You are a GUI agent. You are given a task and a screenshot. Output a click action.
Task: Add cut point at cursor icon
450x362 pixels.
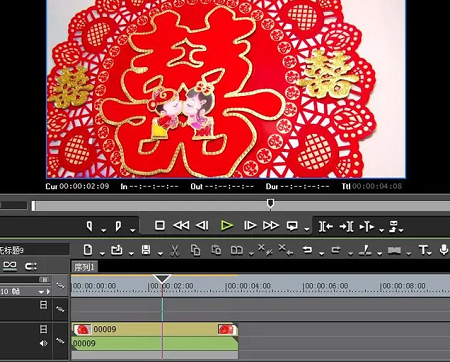[365, 250]
